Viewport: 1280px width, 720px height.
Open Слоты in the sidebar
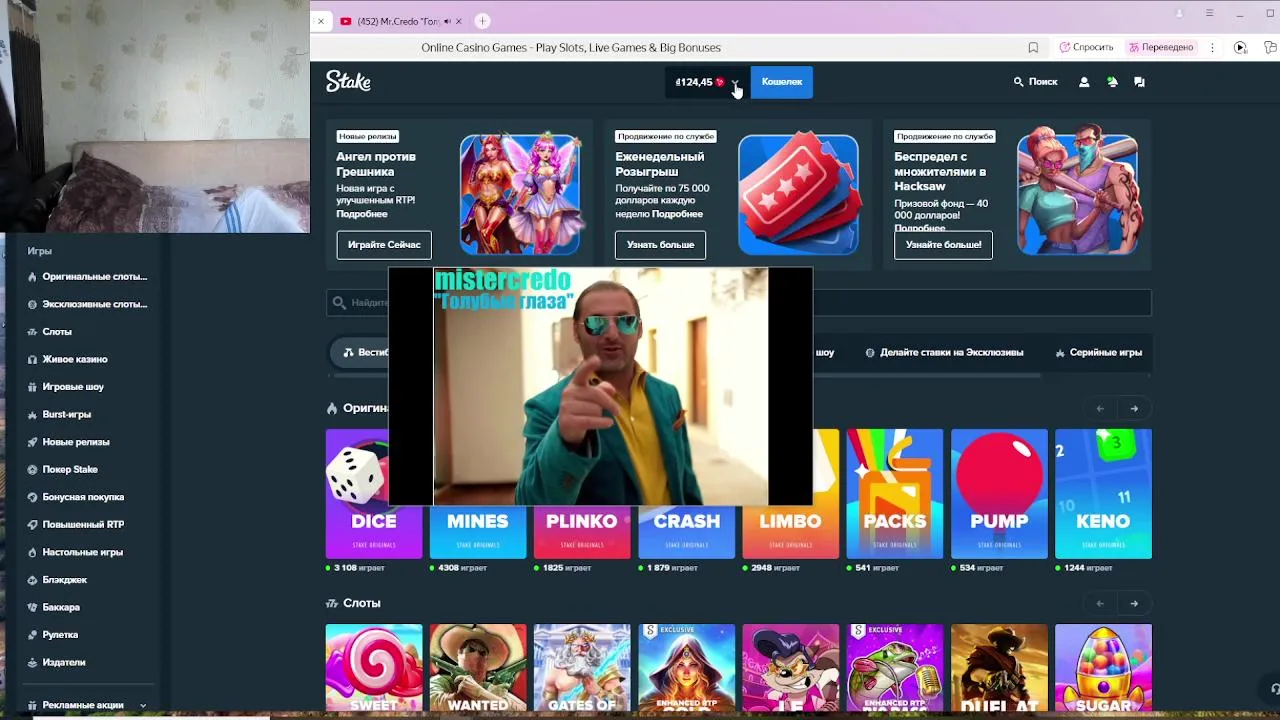point(50,332)
